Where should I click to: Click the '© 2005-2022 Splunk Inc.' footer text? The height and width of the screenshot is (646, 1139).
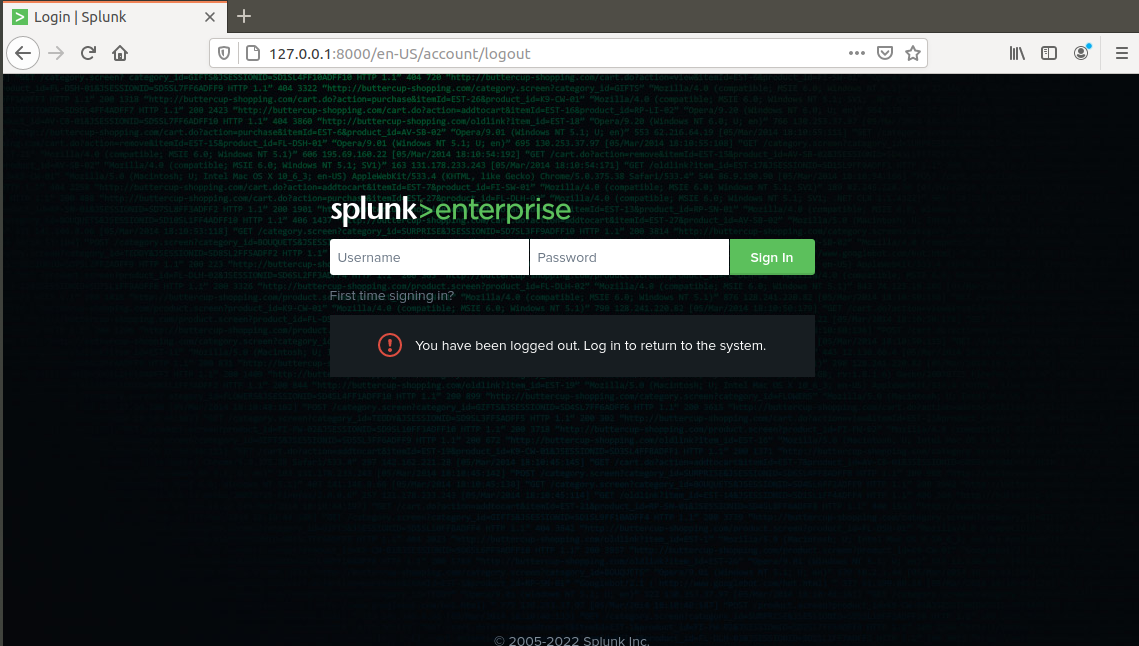(x=572, y=640)
